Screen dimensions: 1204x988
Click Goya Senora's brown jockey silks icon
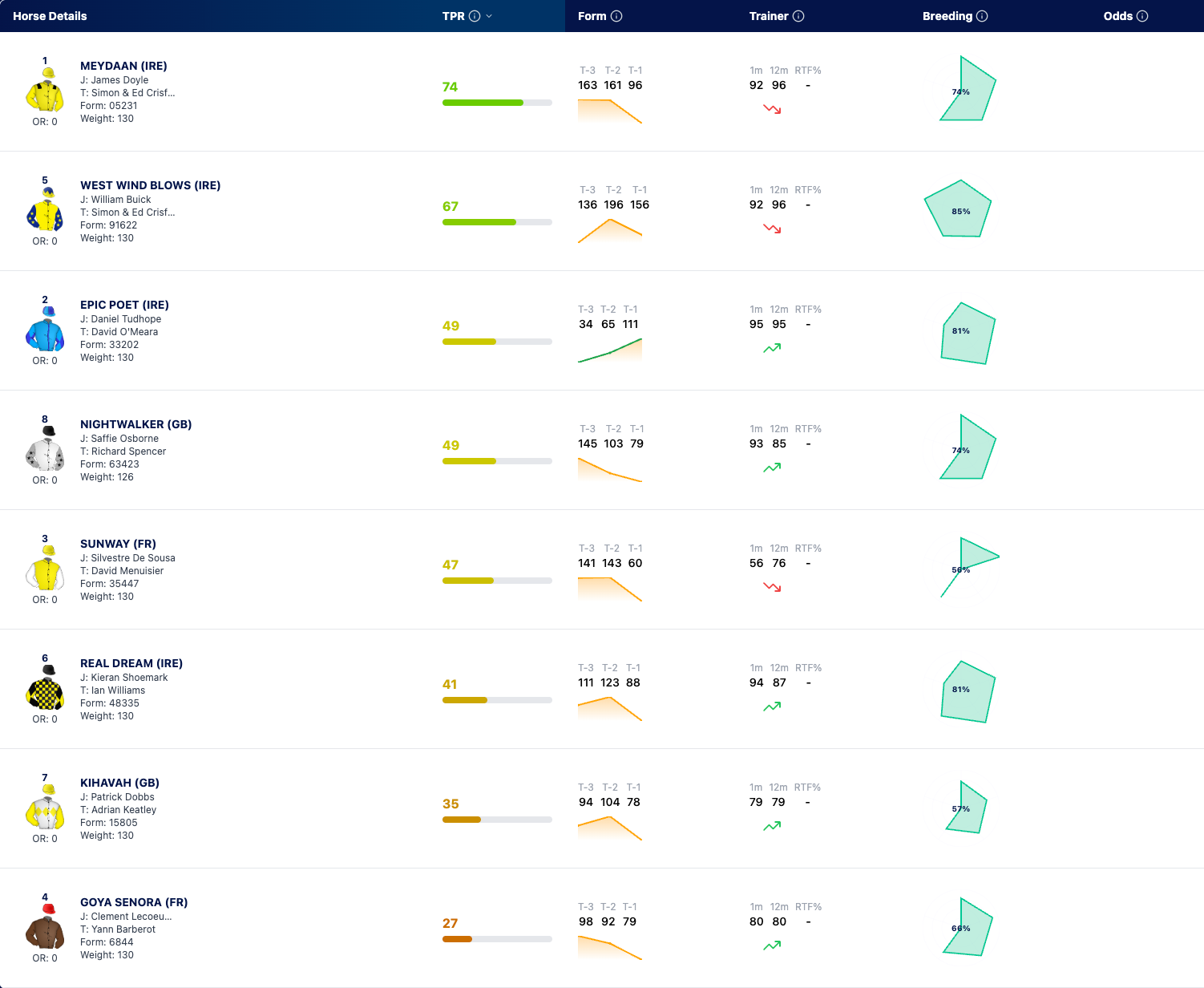tap(45, 927)
